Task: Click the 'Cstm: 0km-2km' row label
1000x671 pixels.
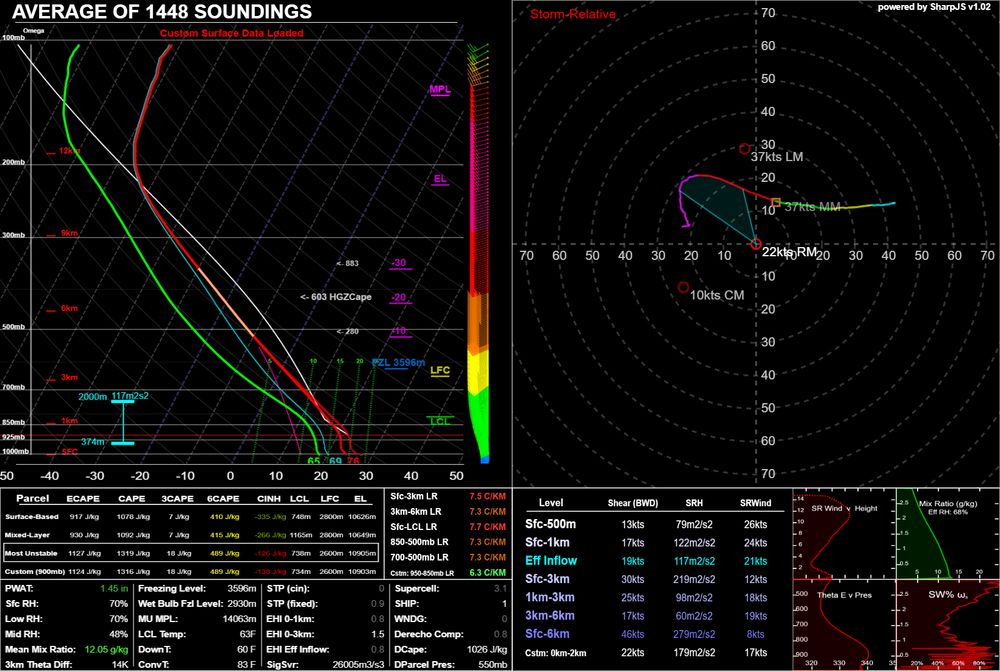Action: [555, 653]
